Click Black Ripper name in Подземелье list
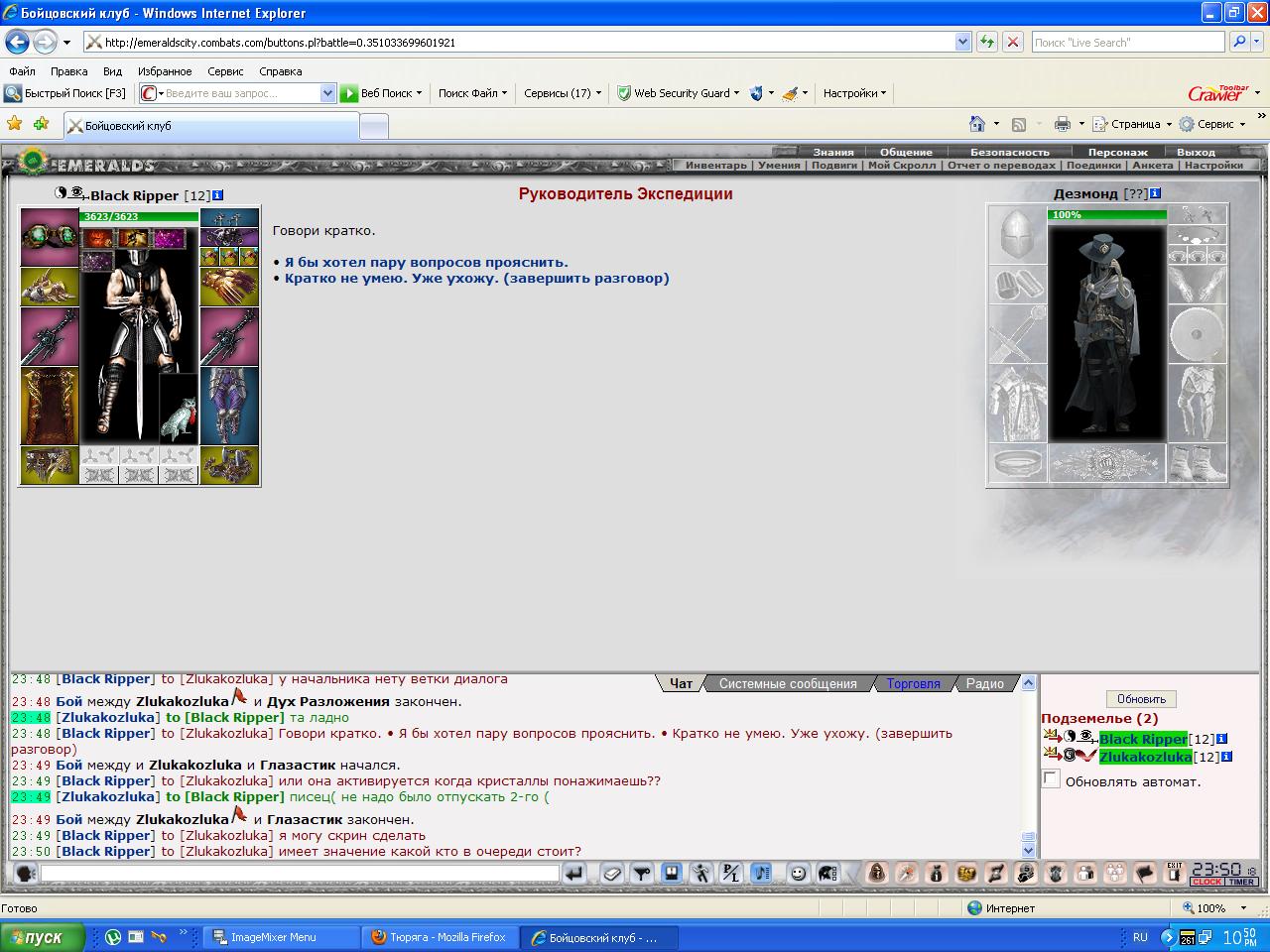The height and width of the screenshot is (952, 1270). point(1143,739)
